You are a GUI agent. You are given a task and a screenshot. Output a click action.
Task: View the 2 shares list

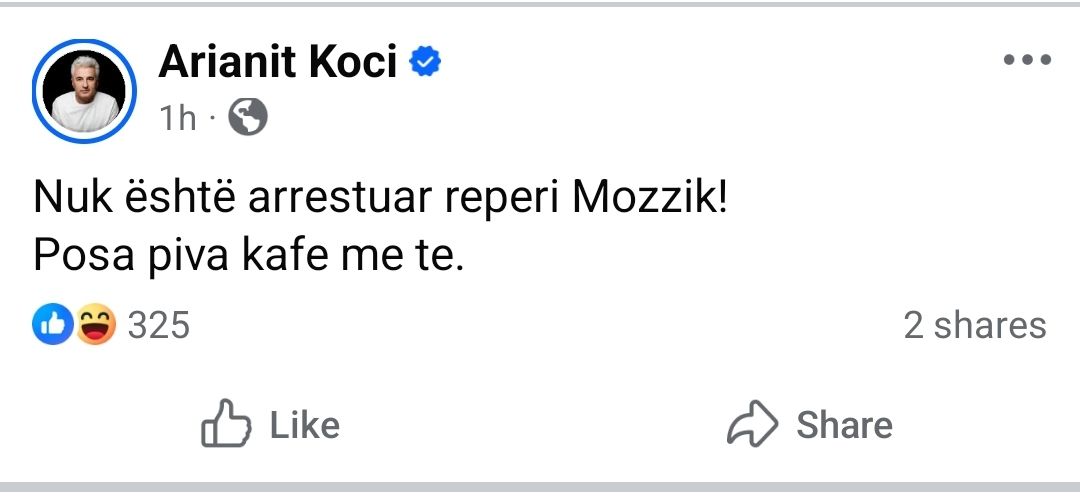974,326
